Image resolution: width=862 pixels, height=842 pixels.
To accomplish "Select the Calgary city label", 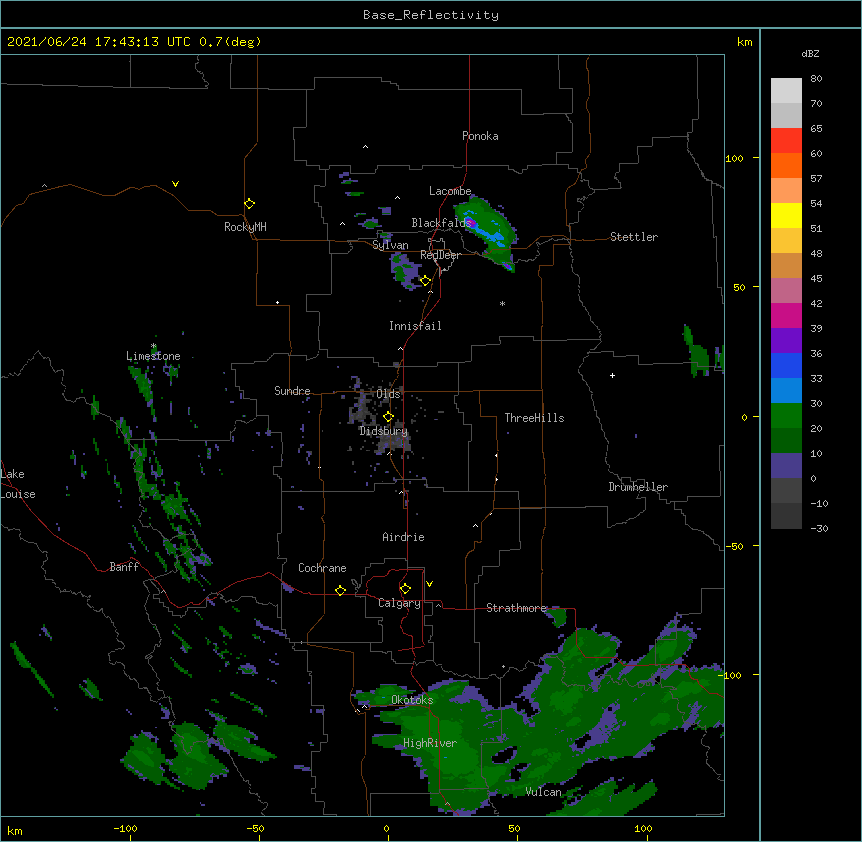I will (399, 603).
